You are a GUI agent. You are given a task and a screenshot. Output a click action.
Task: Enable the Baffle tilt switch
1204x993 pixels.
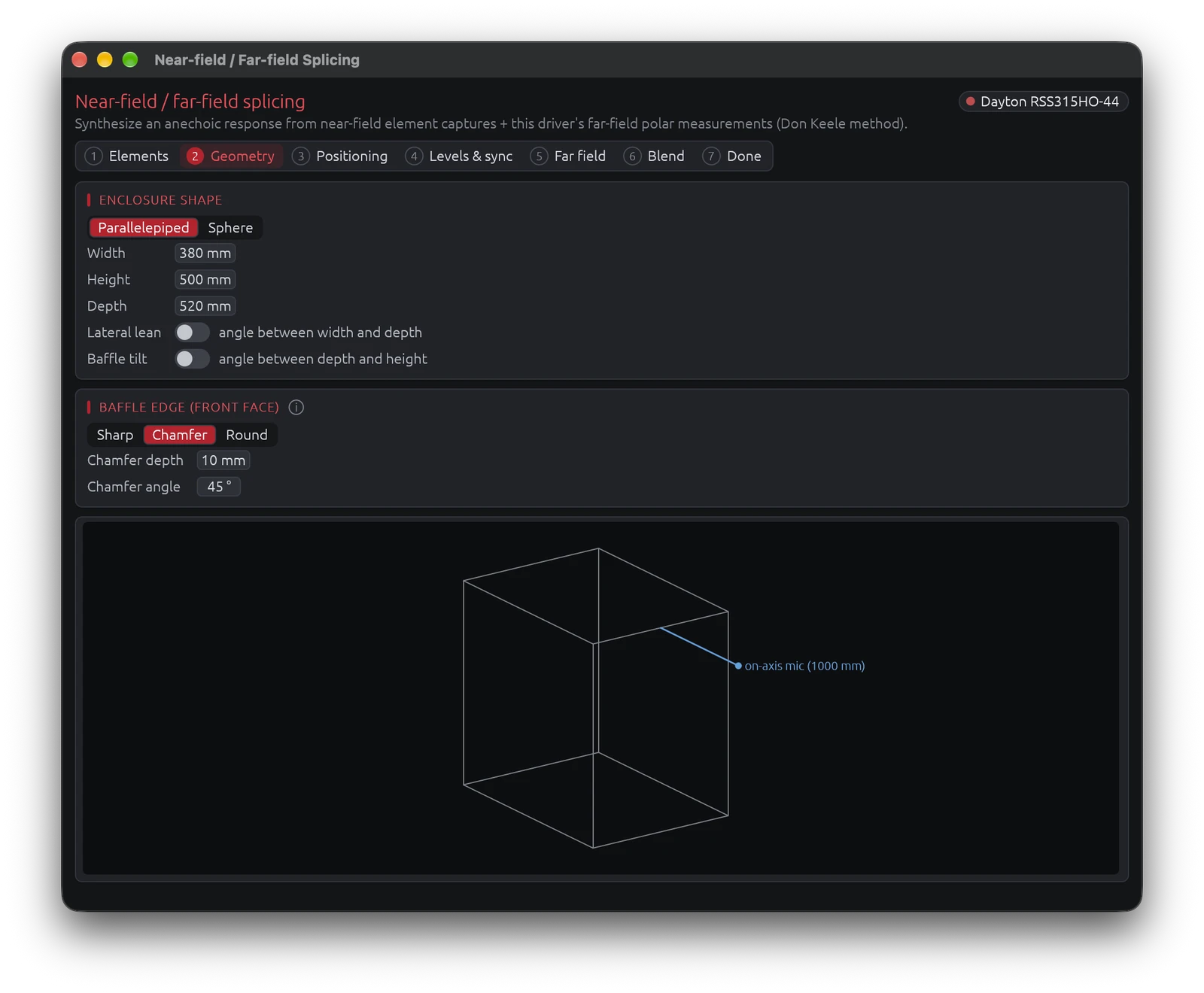point(192,359)
